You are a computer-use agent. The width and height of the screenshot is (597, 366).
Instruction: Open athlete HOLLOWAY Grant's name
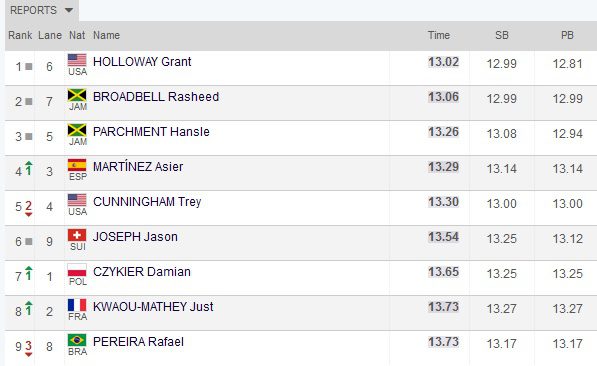click(142, 62)
